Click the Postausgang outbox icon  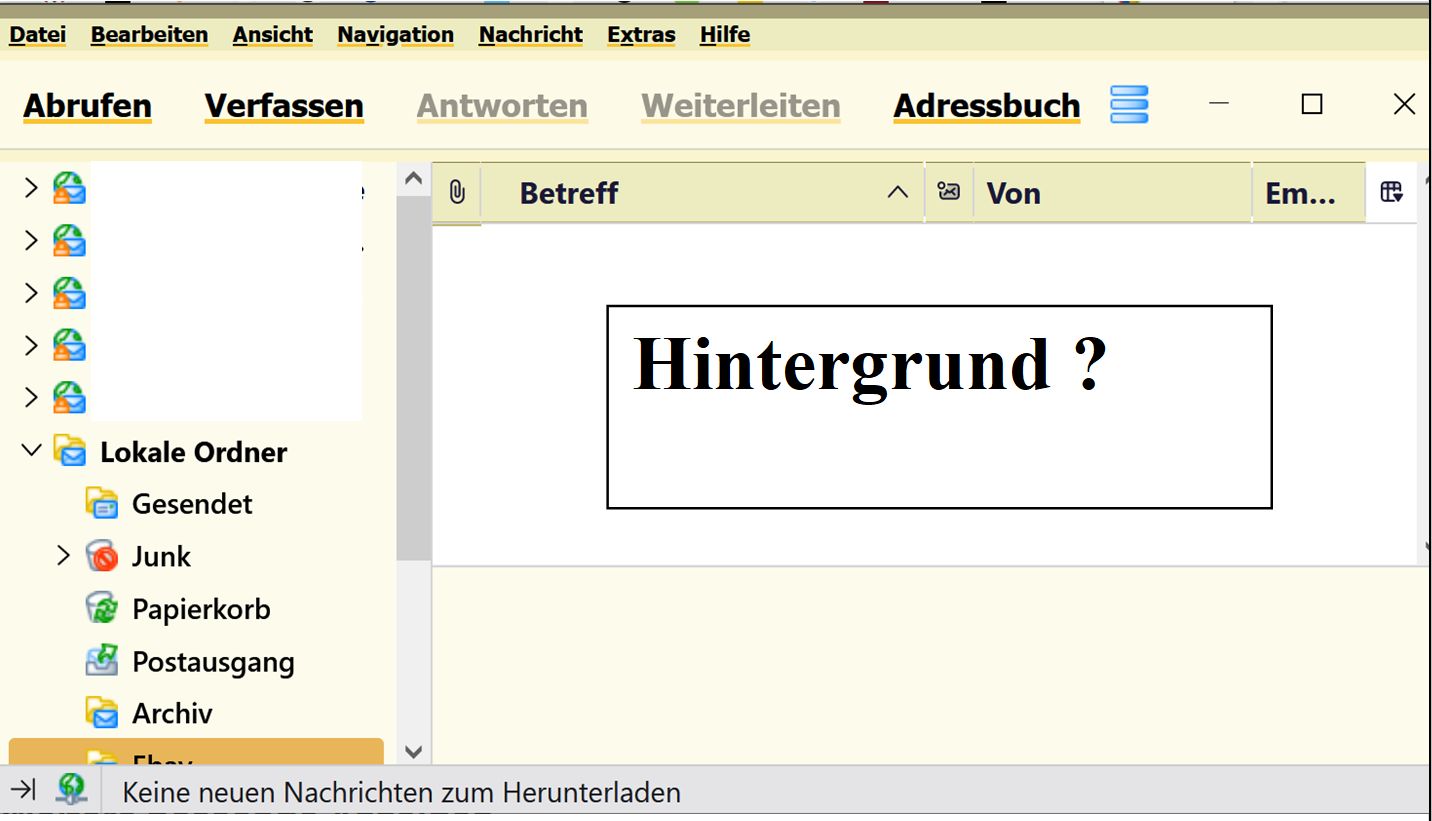point(102,661)
